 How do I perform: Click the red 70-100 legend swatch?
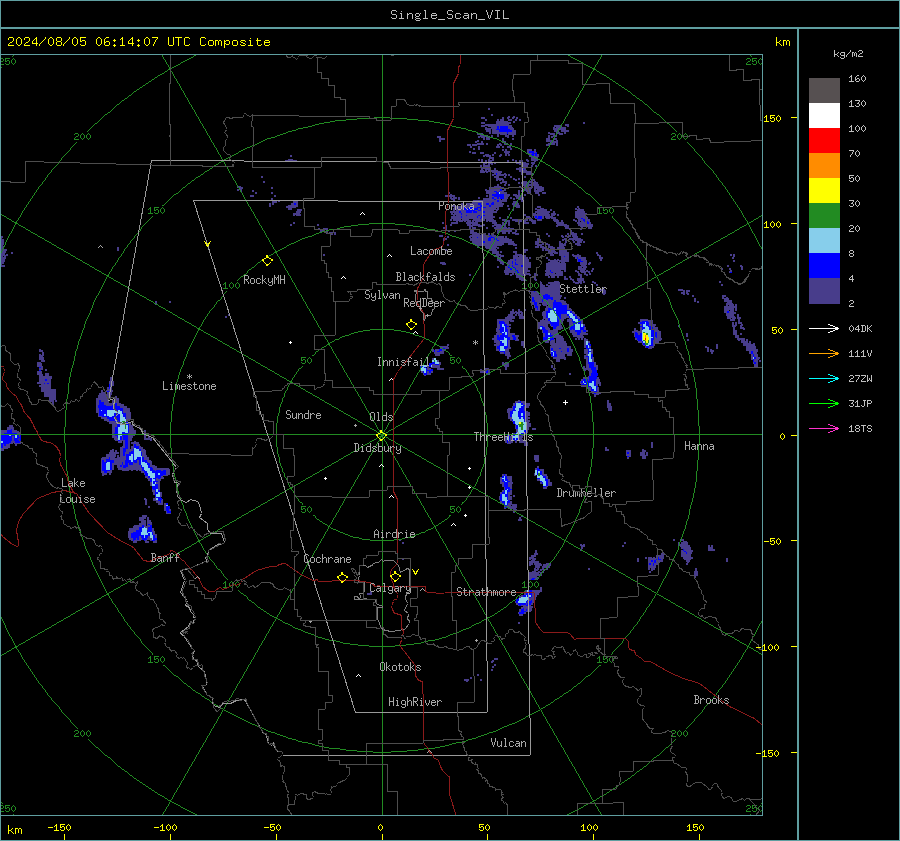click(x=824, y=141)
